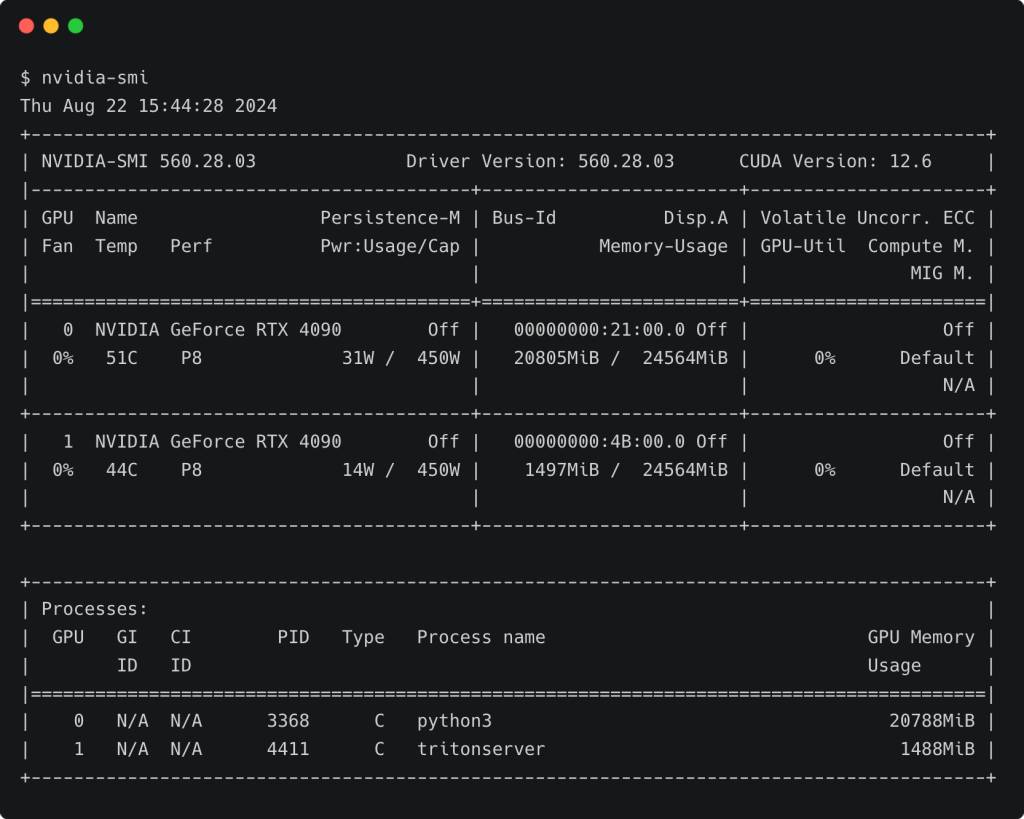The height and width of the screenshot is (819, 1024).
Task: Click the 'Pwr:Usage/Cap' column header
Action: [390, 246]
